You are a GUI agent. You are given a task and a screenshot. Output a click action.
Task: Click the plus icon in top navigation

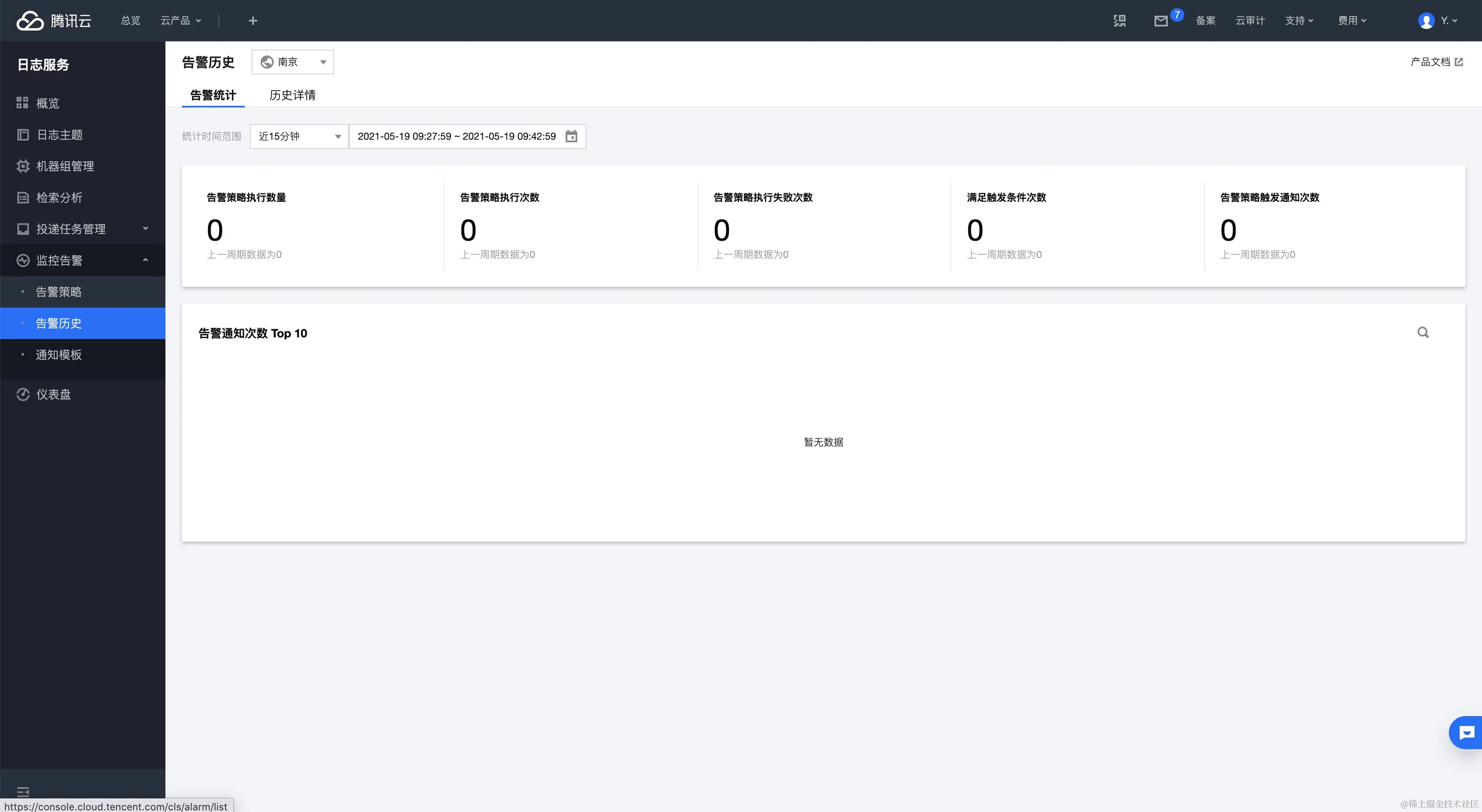[252, 21]
